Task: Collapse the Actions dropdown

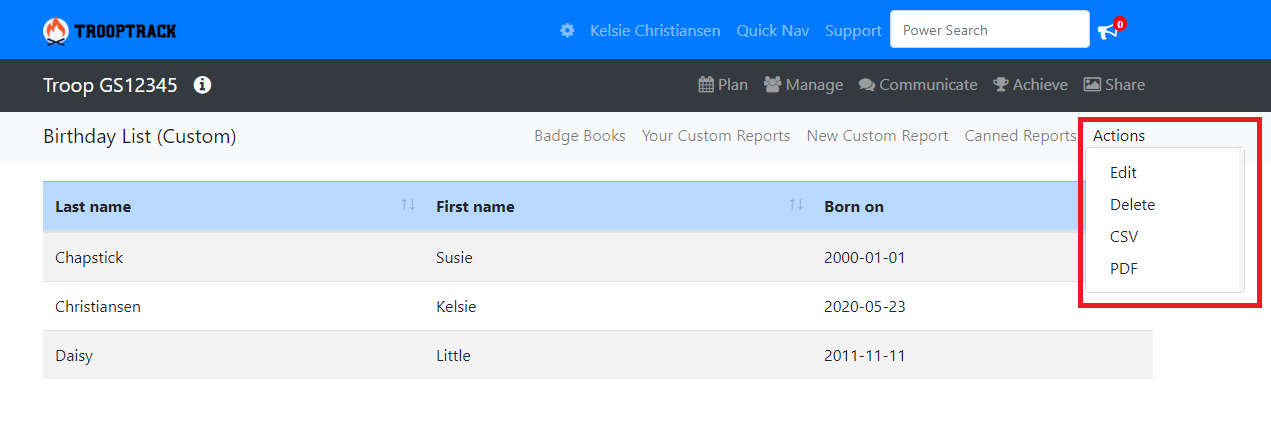Action: [1118, 135]
